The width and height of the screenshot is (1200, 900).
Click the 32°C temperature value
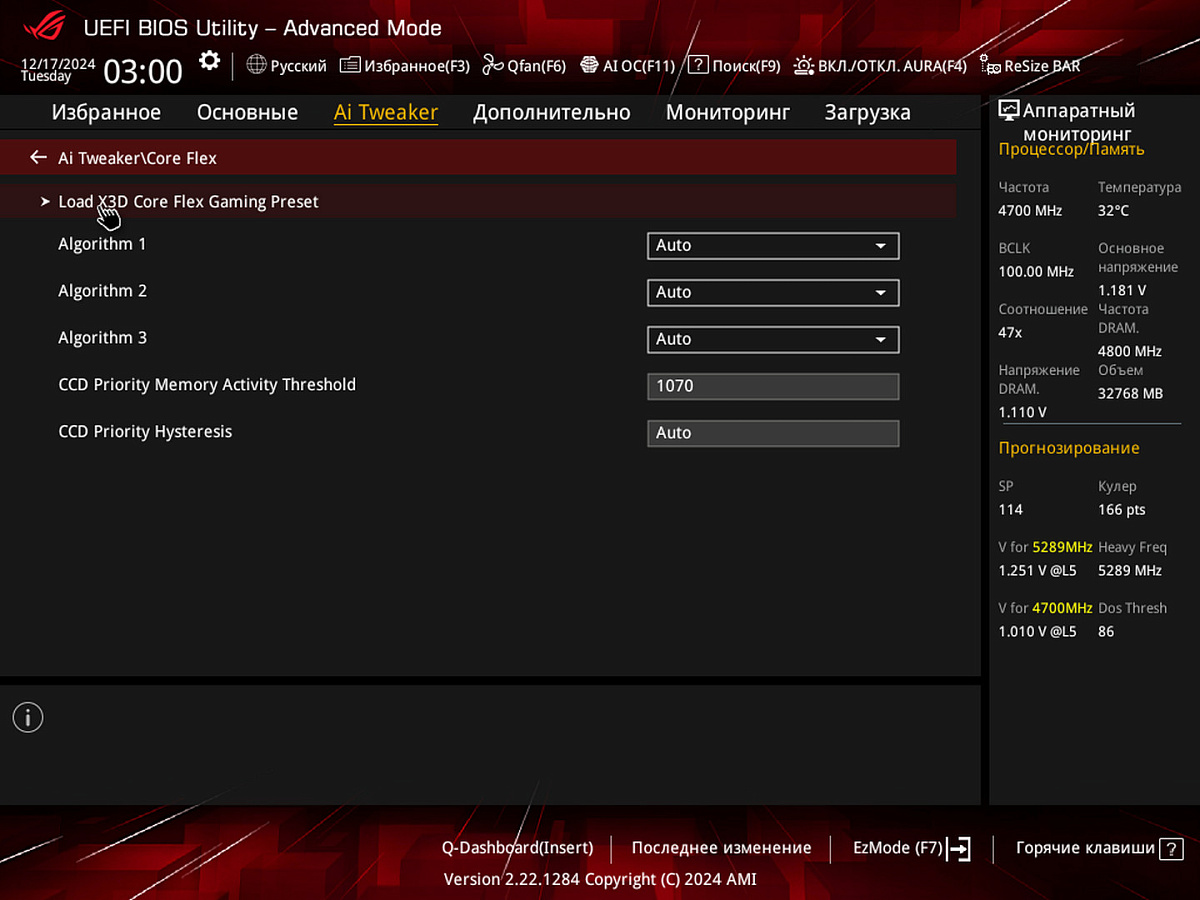click(x=1113, y=211)
